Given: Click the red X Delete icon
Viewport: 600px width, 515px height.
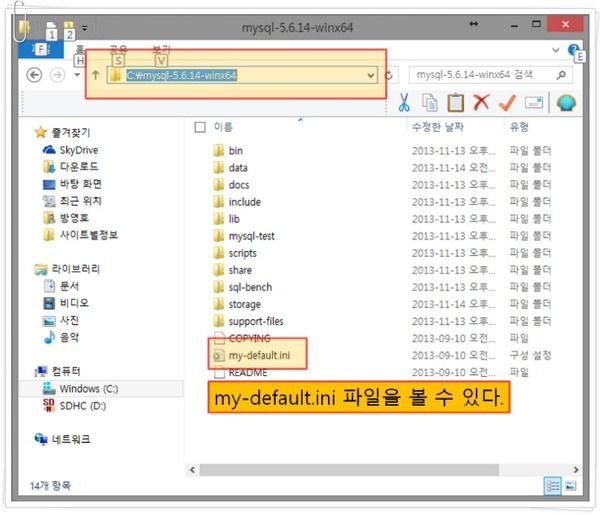Looking at the screenshot, I should coord(481,103).
